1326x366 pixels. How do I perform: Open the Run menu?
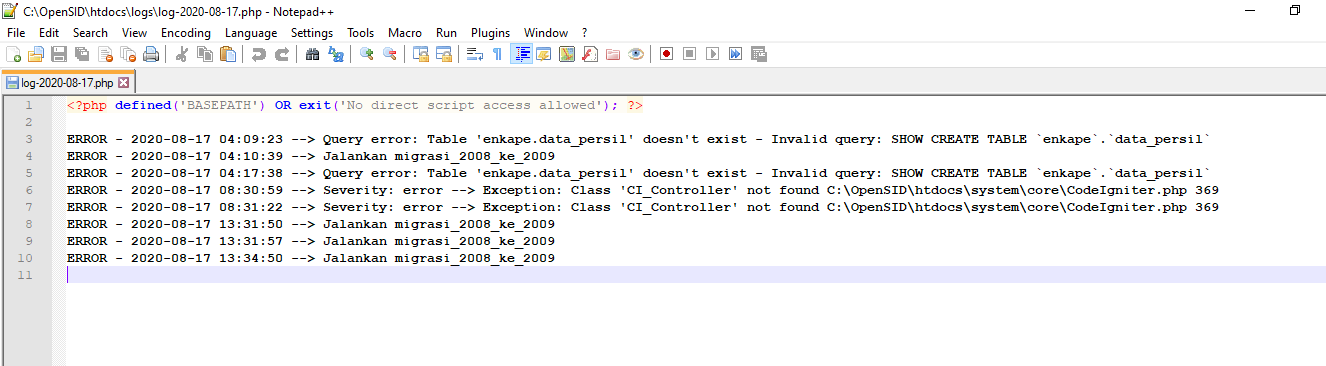coord(447,33)
